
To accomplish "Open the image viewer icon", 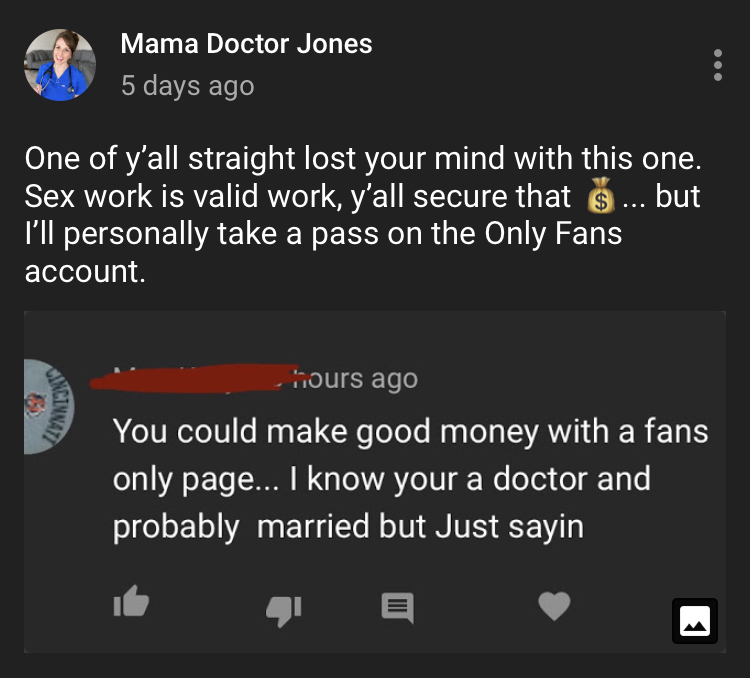I will (694, 621).
